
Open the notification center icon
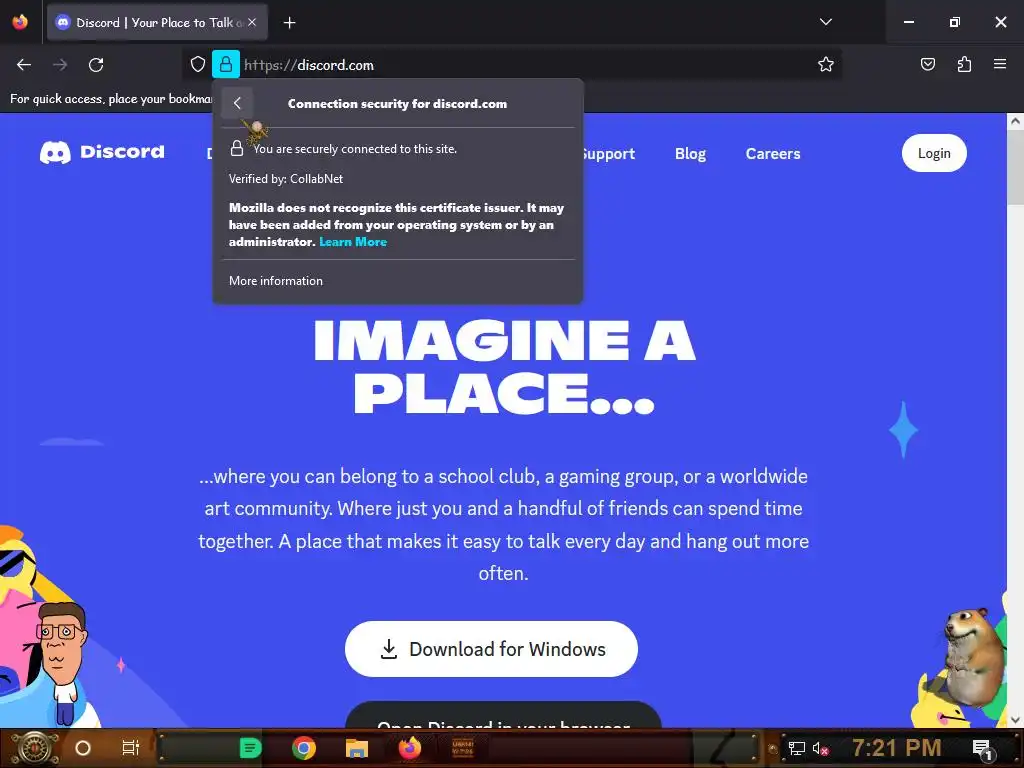coord(982,749)
